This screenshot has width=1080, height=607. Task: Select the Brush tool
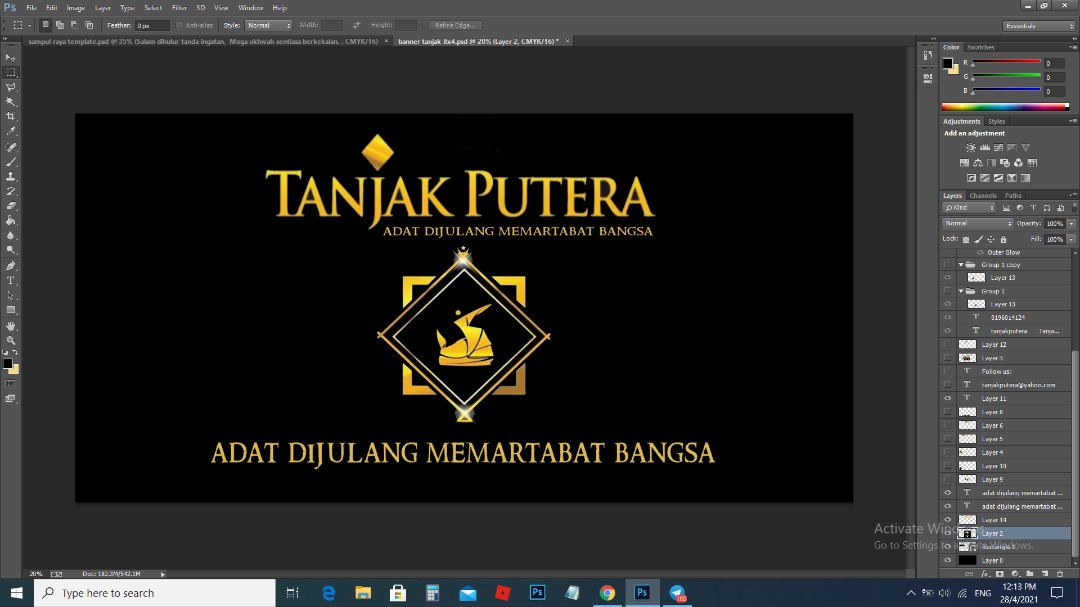[10, 162]
